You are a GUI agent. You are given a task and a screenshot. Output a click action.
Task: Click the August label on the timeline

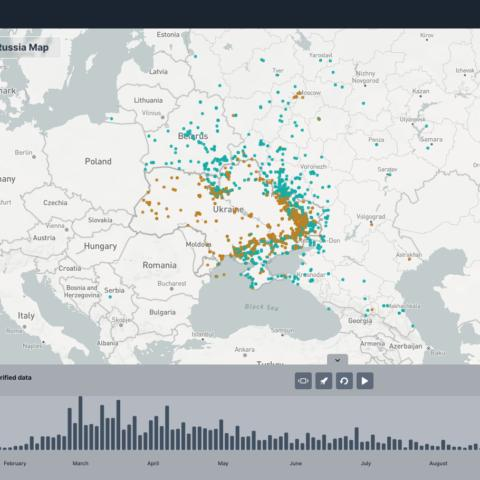pyautogui.click(x=438, y=463)
